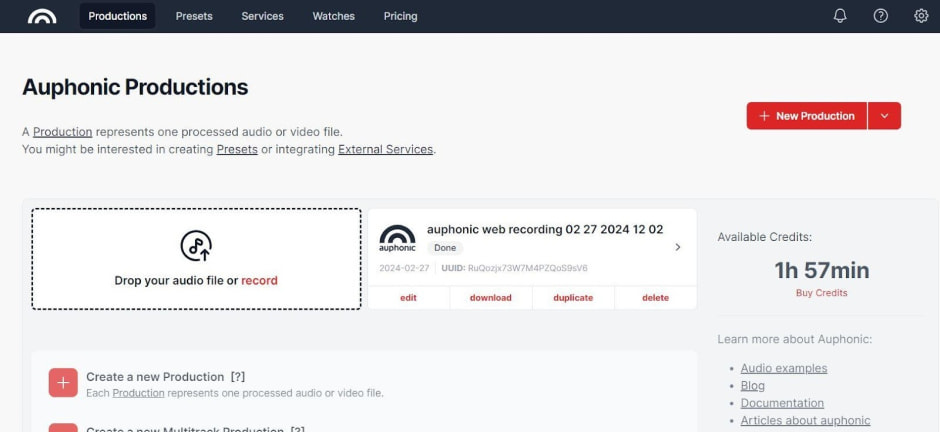Click the audio upload icon in drop zone
Screen dimensions: 940x432
click(196, 245)
